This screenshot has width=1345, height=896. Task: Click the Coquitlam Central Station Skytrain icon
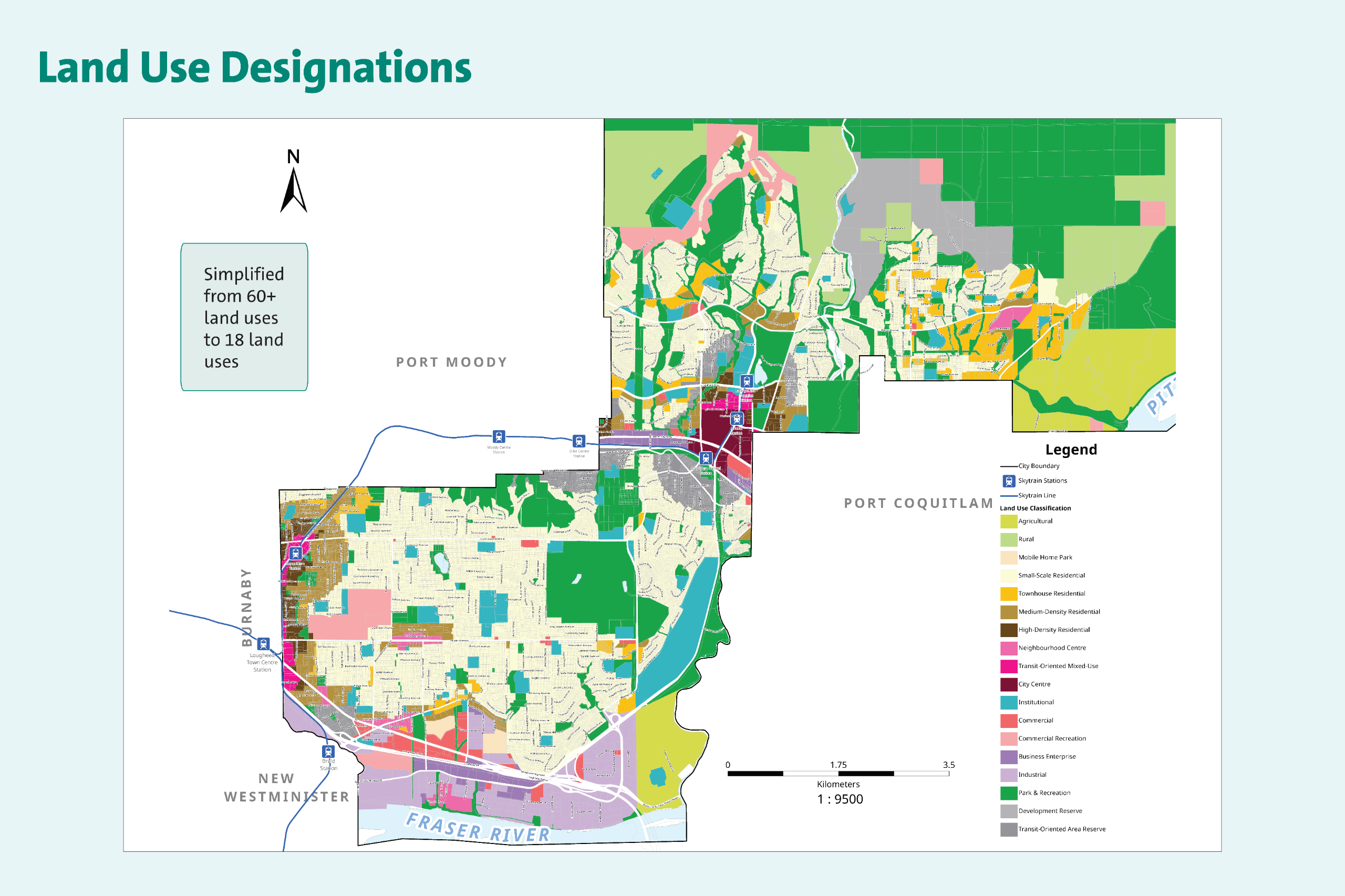[x=706, y=459]
